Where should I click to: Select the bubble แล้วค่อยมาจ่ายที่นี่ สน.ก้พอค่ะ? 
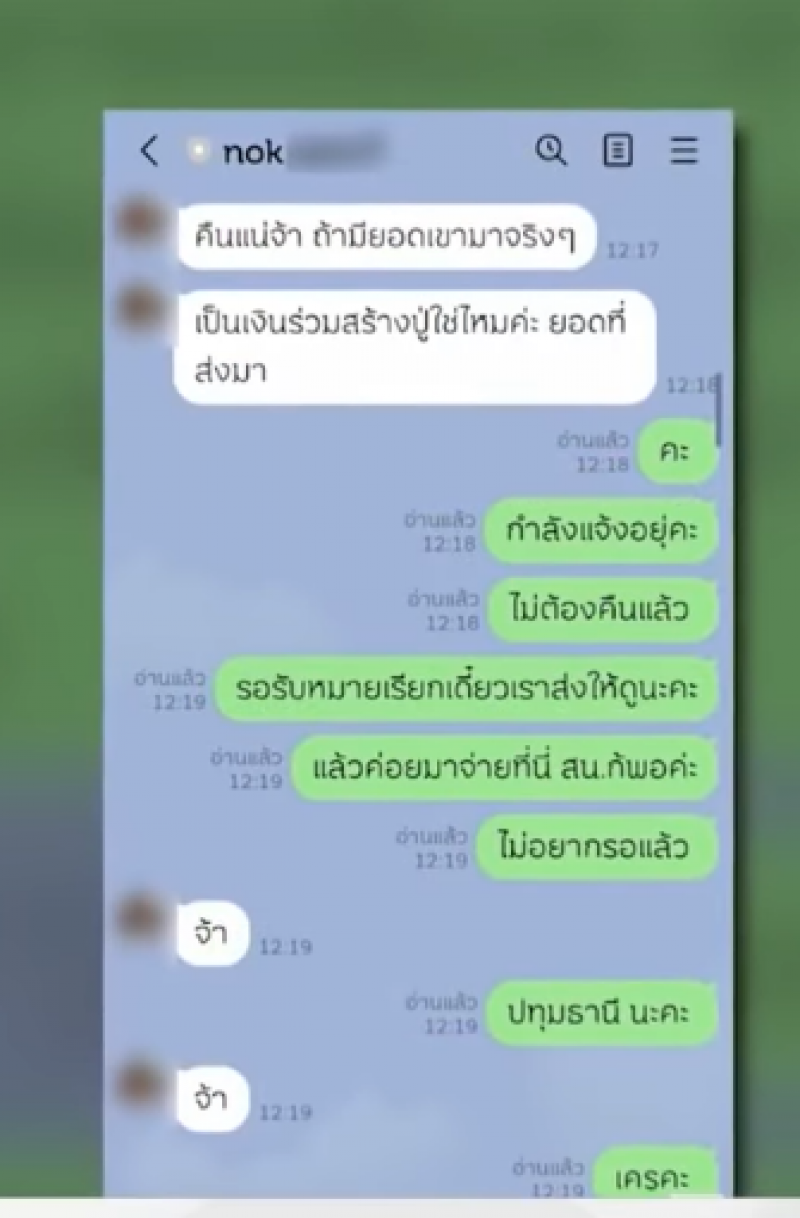(505, 768)
